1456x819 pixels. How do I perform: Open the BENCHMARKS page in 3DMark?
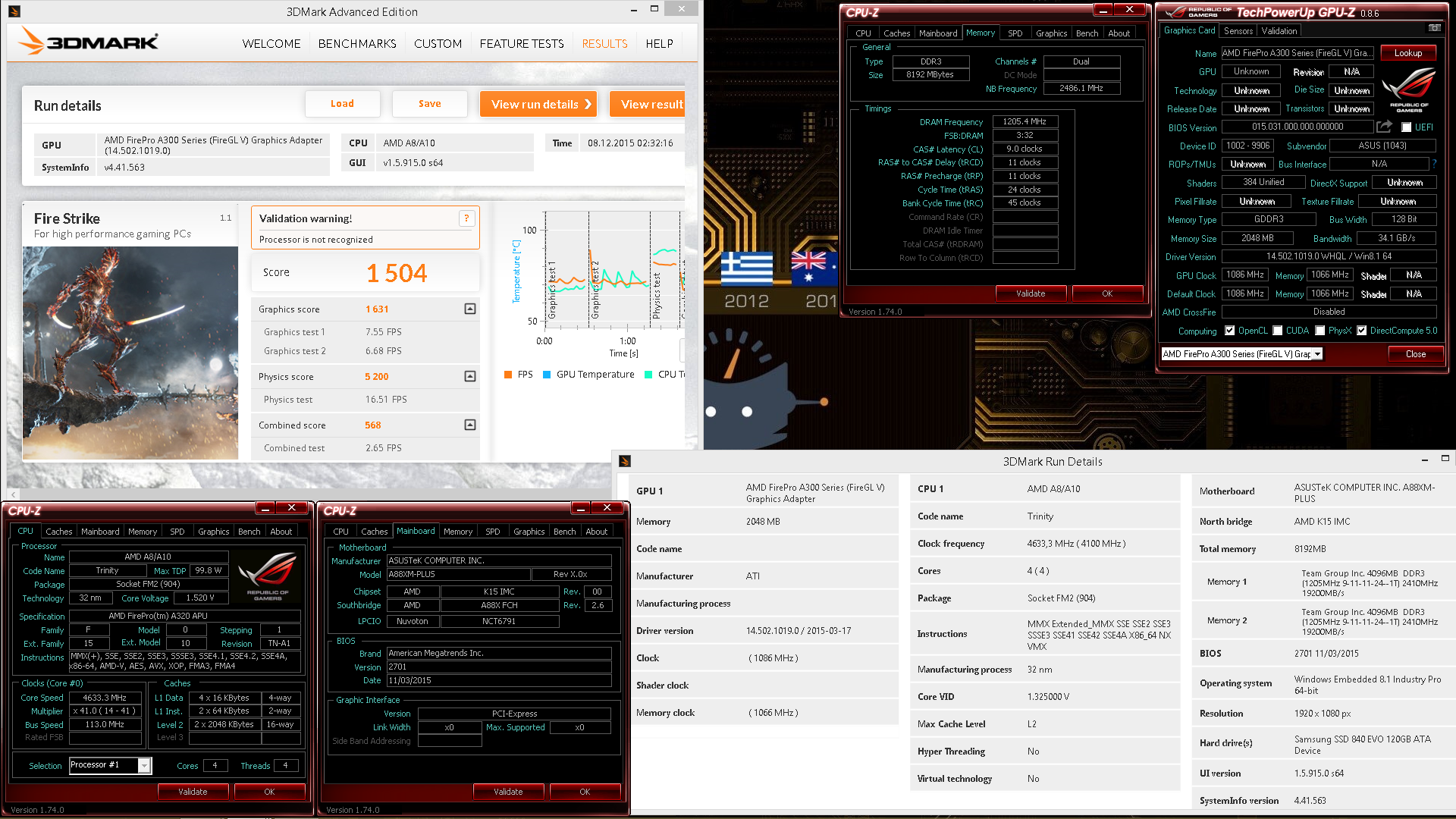click(x=357, y=44)
